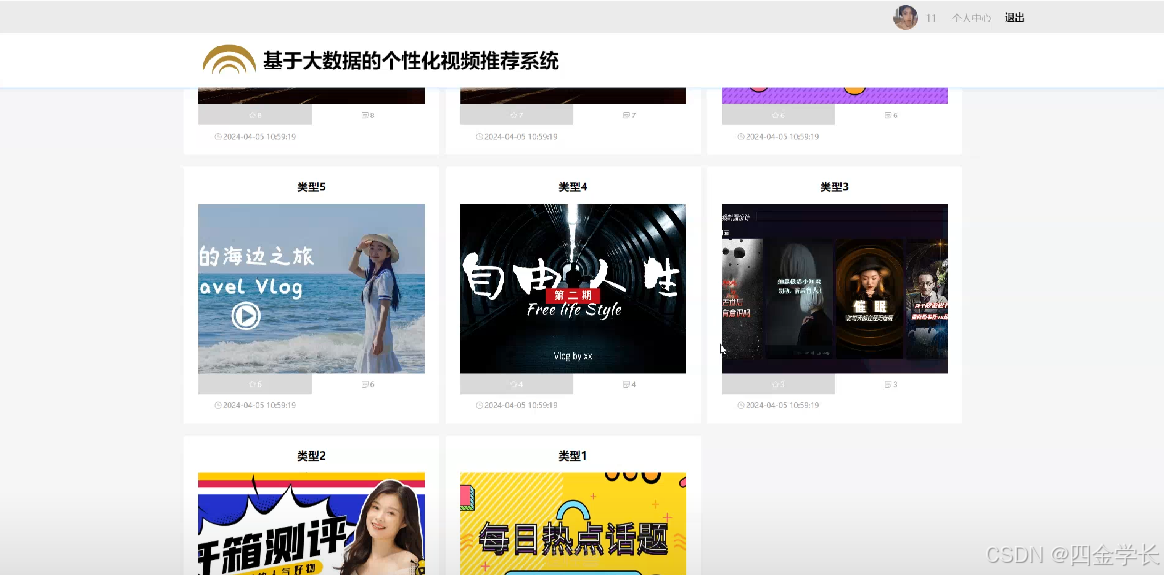Image resolution: width=1164 pixels, height=575 pixels.
Task: Click the star icon showing 8 likes
Action: pos(252,115)
